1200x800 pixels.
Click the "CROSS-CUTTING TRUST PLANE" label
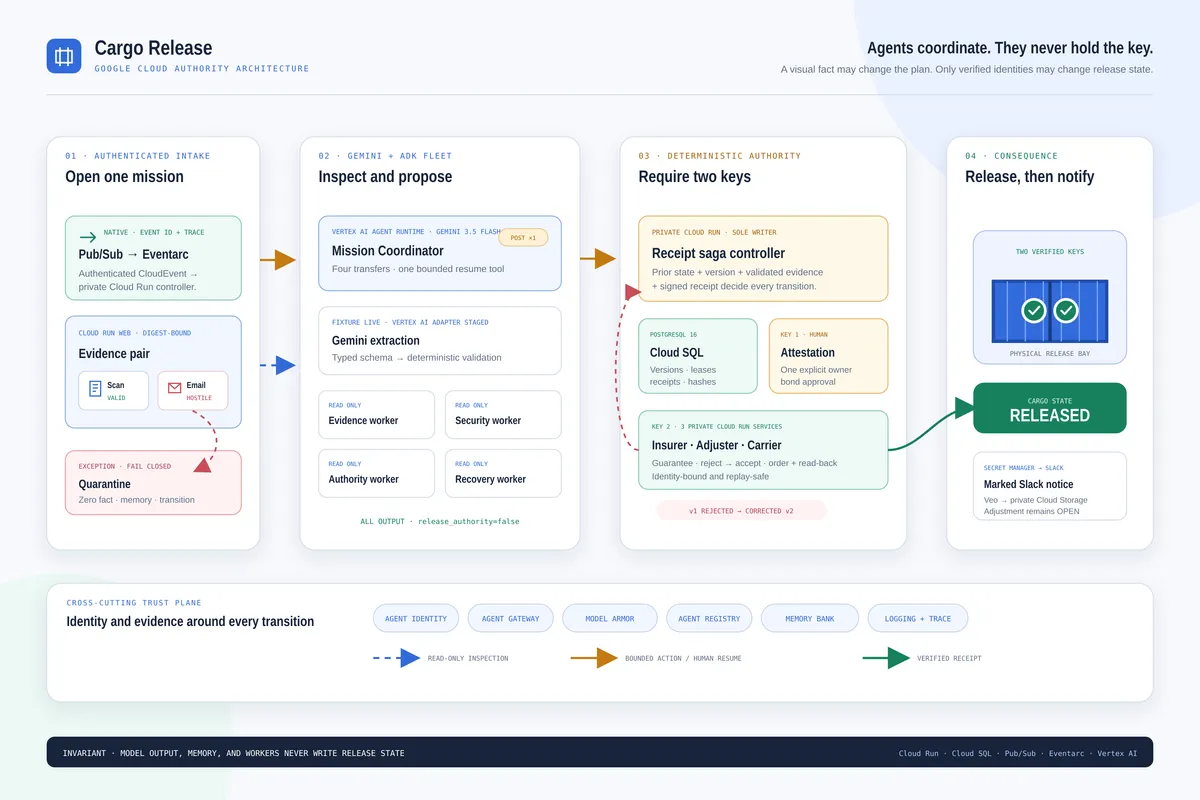point(134,603)
